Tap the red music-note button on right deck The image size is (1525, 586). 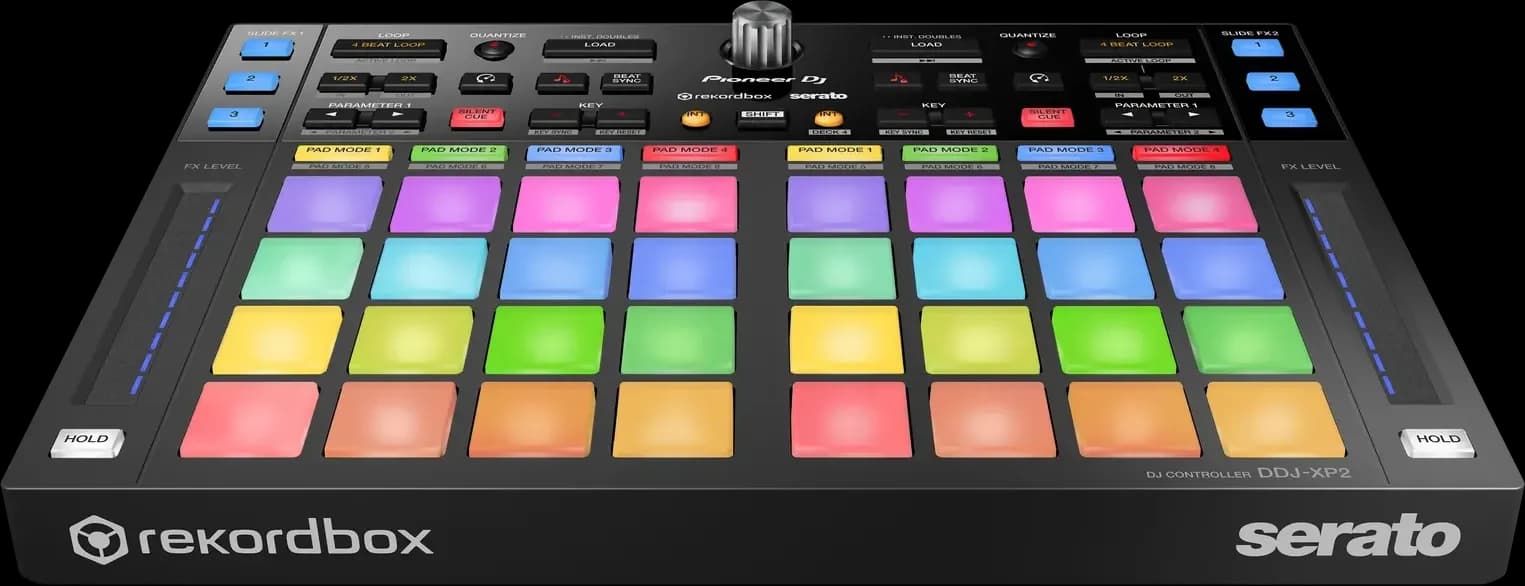[897, 80]
